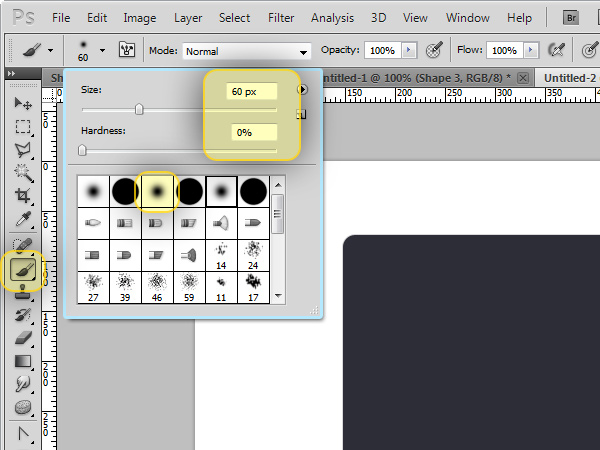This screenshot has height=450, width=600.
Task: Open the tool preset picker dropdown
Action: point(51,50)
